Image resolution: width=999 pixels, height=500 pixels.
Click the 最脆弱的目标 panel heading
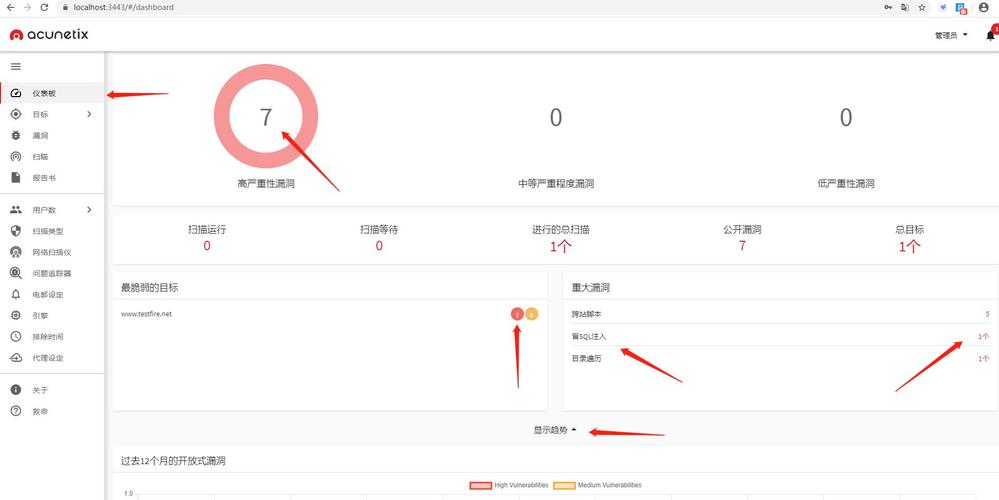point(149,288)
